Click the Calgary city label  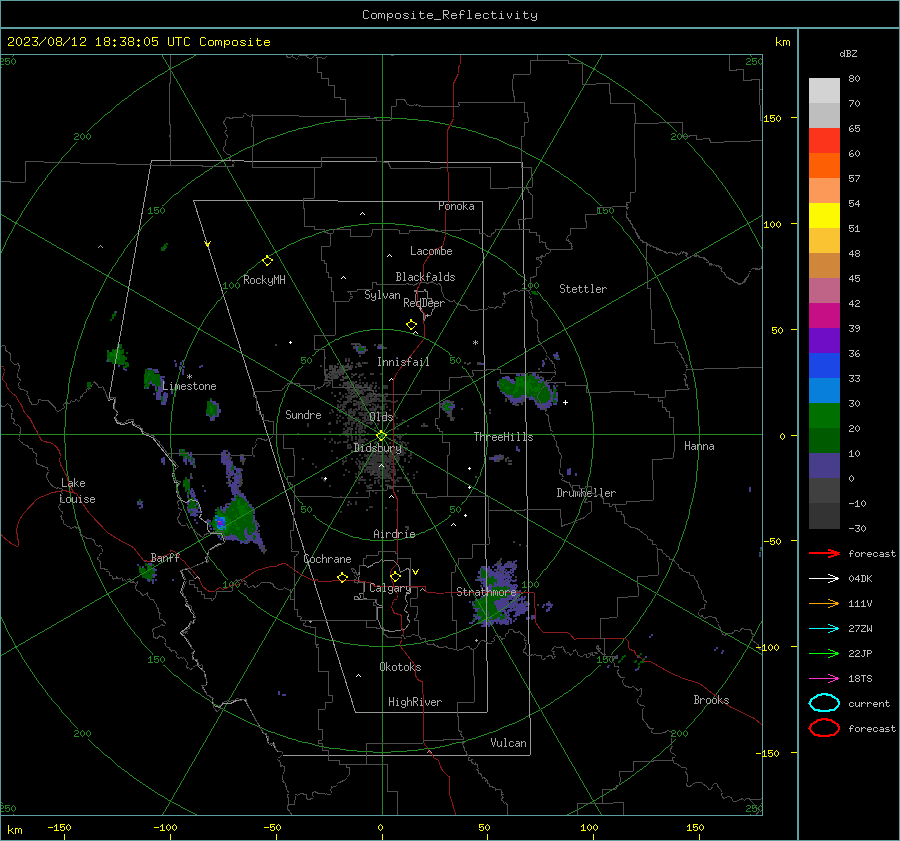[x=390, y=588]
